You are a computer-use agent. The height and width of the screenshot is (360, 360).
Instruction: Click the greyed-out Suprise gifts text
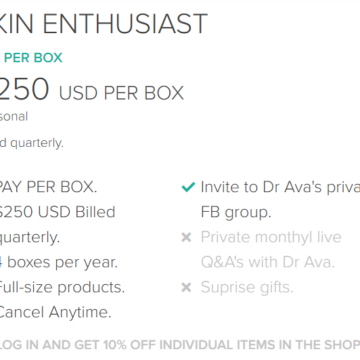tap(247, 287)
